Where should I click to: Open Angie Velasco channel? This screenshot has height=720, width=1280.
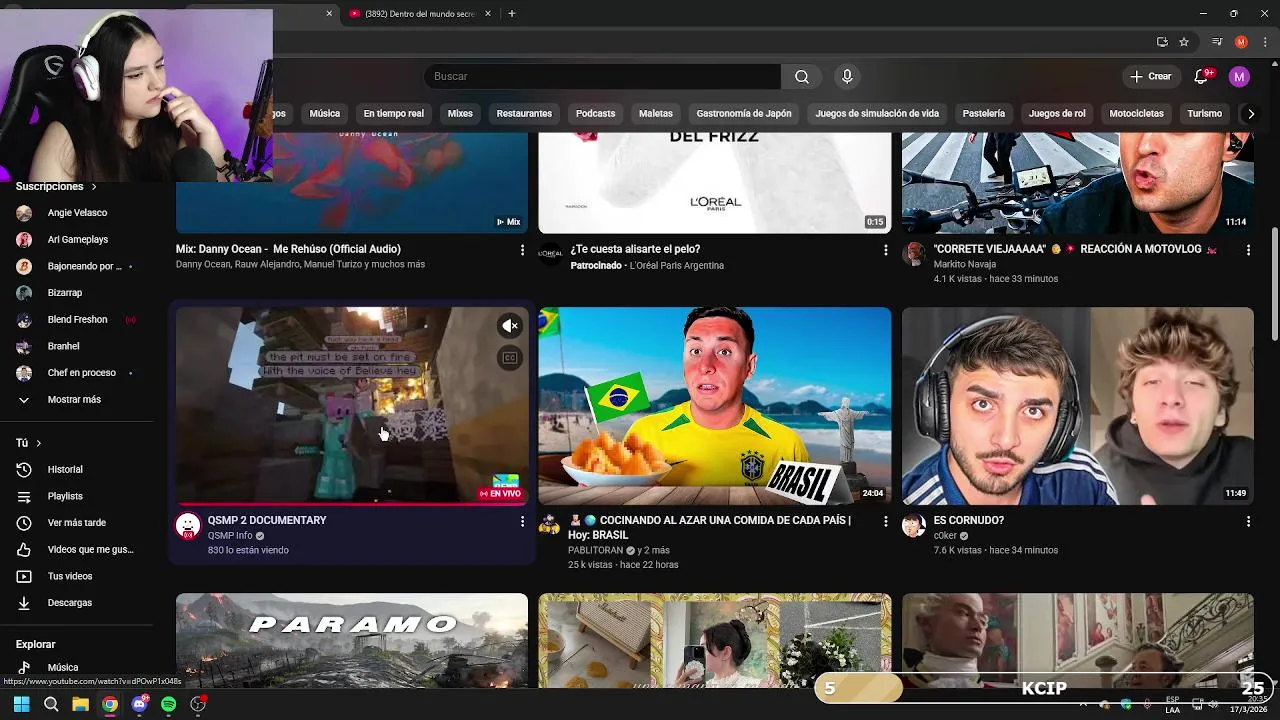pyautogui.click(x=76, y=213)
